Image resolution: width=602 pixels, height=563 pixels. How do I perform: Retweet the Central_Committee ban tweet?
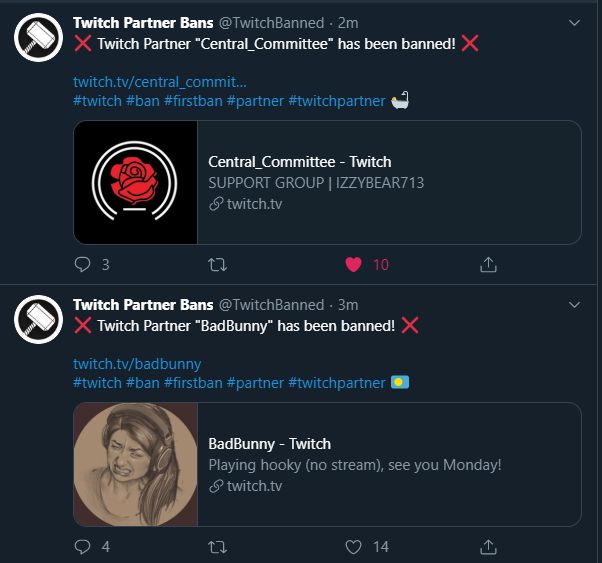pos(216,265)
